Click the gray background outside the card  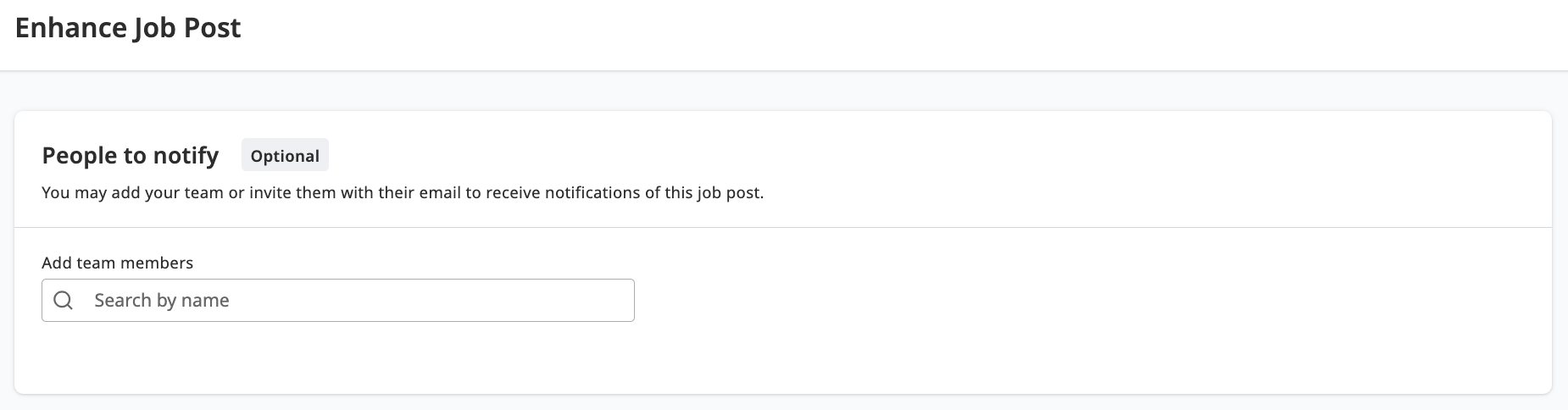783,91
